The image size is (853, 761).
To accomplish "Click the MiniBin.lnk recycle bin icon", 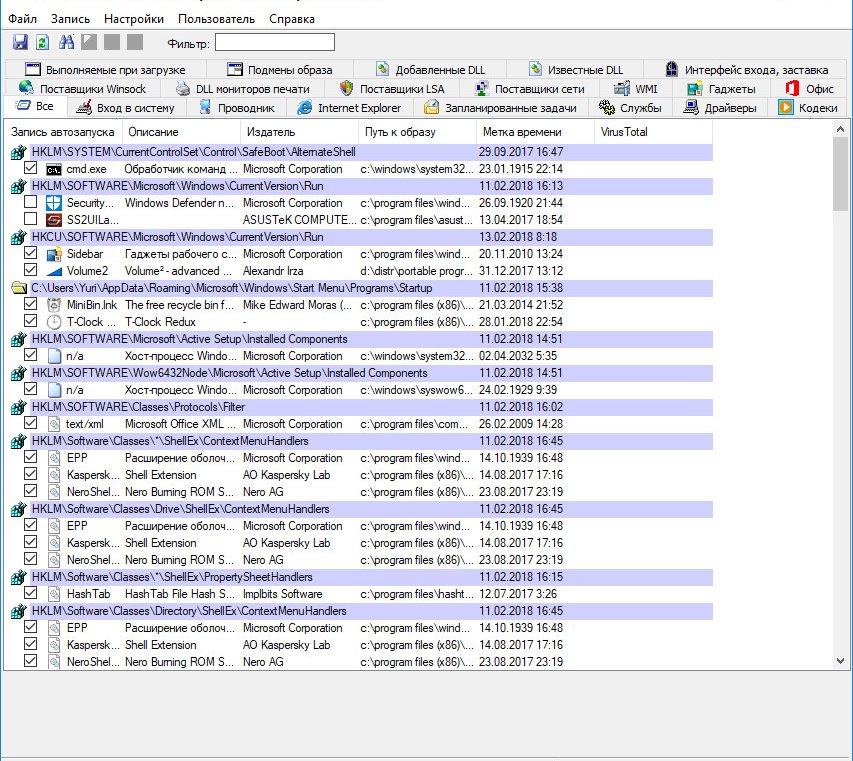I will click(x=54, y=305).
